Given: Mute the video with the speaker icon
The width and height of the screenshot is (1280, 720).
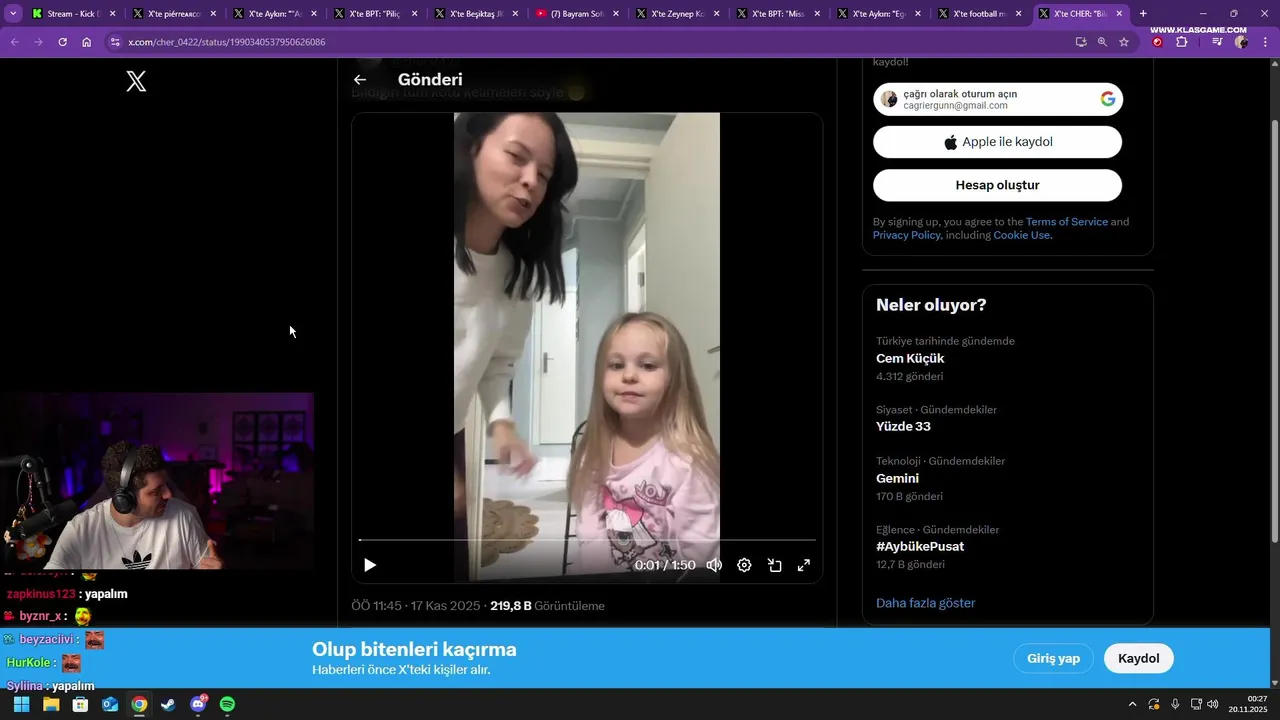Looking at the screenshot, I should click(x=714, y=565).
